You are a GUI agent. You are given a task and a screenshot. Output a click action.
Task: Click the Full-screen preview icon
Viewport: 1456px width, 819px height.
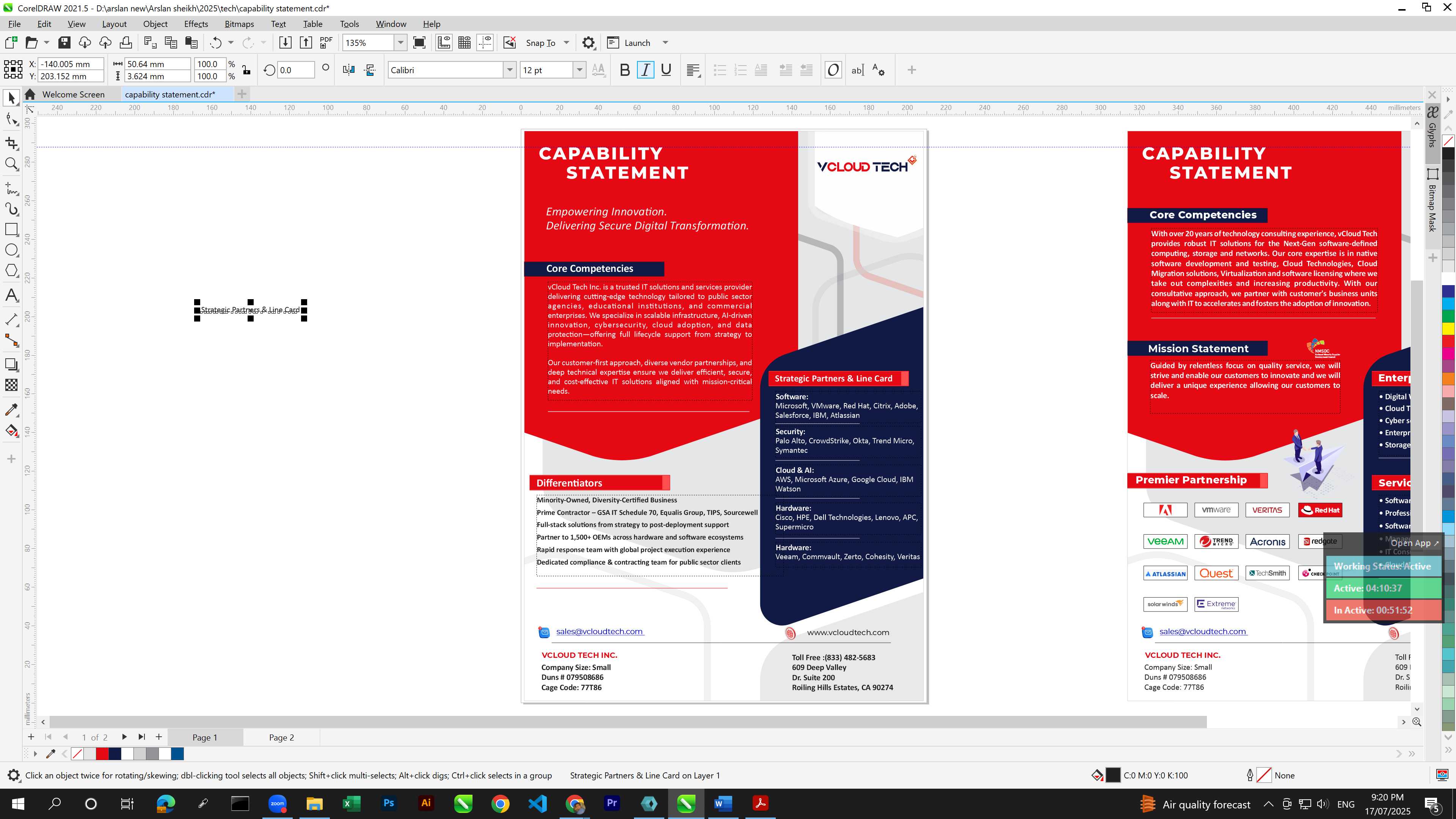tap(419, 42)
